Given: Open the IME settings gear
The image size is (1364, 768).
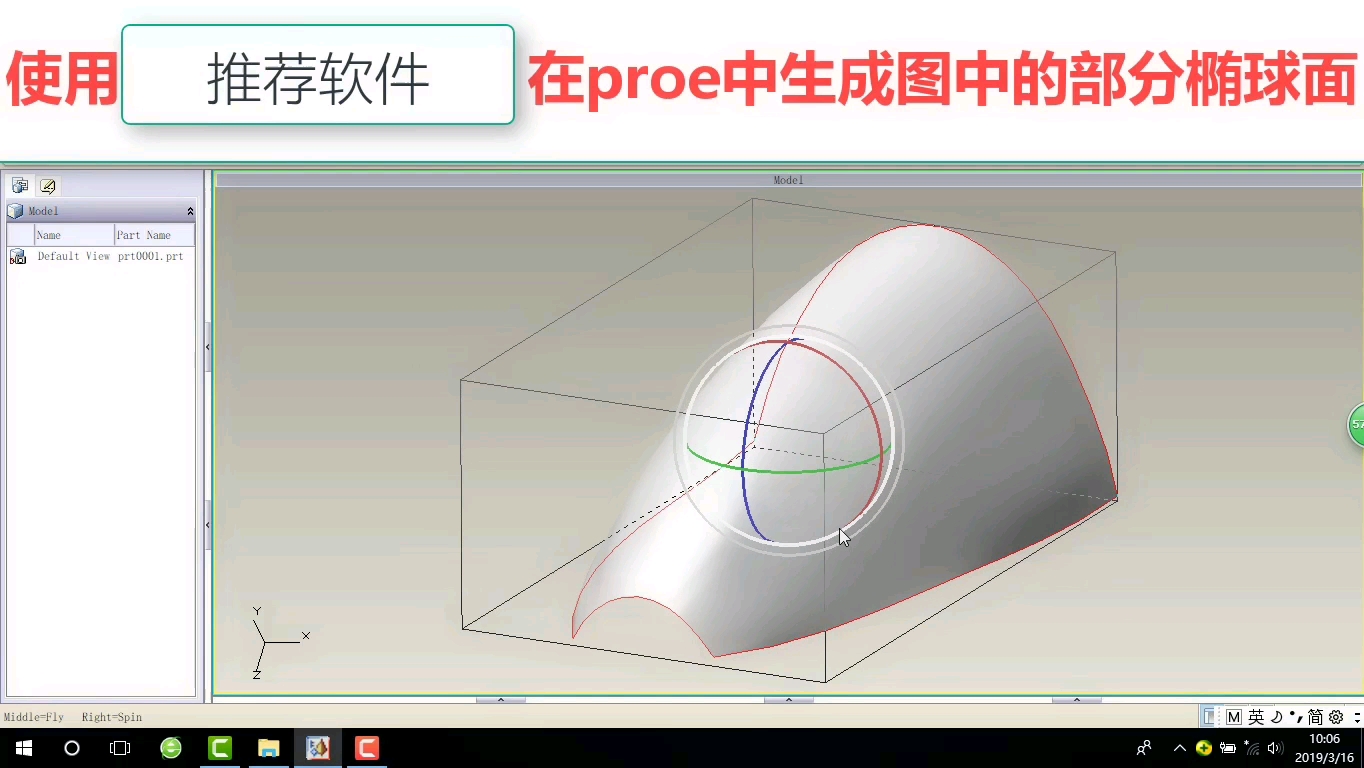Looking at the screenshot, I should coord(1336,717).
